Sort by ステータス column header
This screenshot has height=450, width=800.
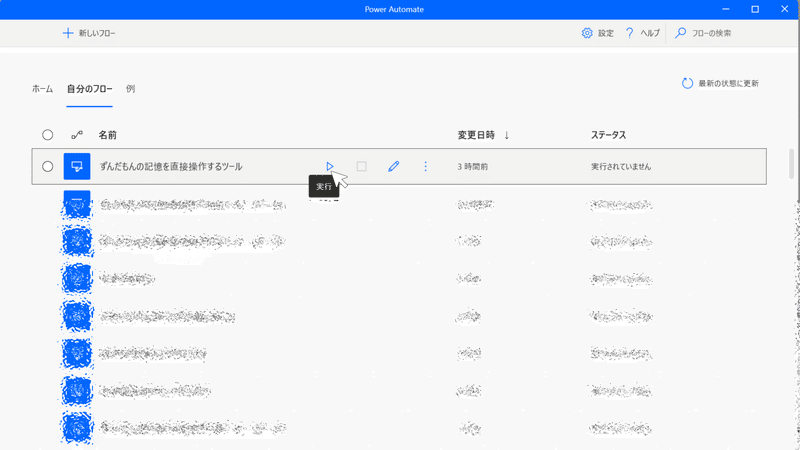tap(608, 135)
